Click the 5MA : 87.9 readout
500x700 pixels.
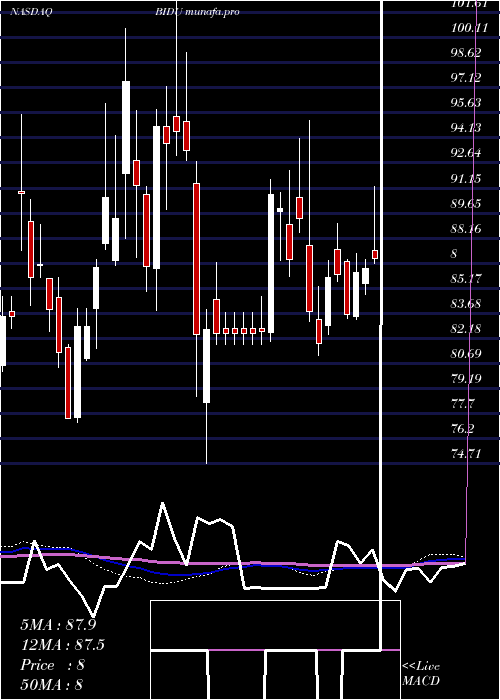tap(58, 625)
